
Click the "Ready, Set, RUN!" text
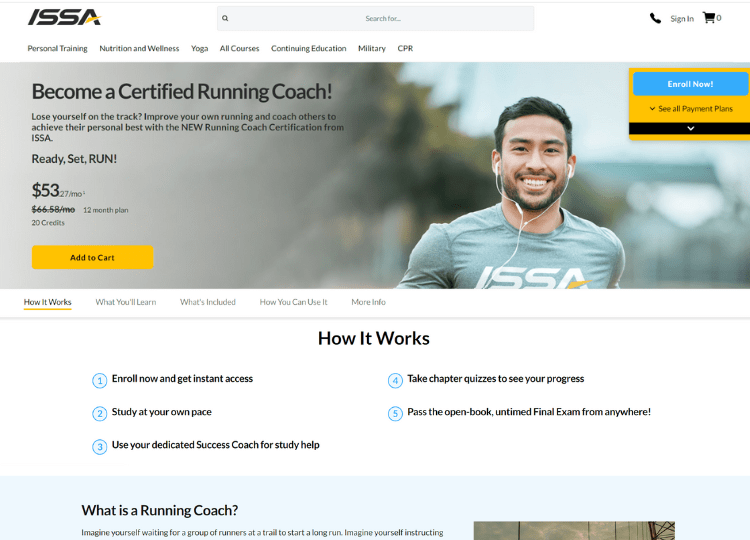[x=74, y=159]
